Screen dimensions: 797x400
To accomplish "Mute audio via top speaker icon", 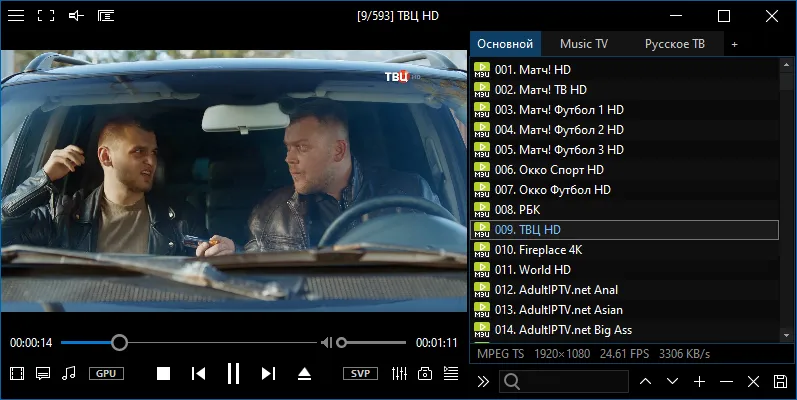I will pyautogui.click(x=76, y=16).
